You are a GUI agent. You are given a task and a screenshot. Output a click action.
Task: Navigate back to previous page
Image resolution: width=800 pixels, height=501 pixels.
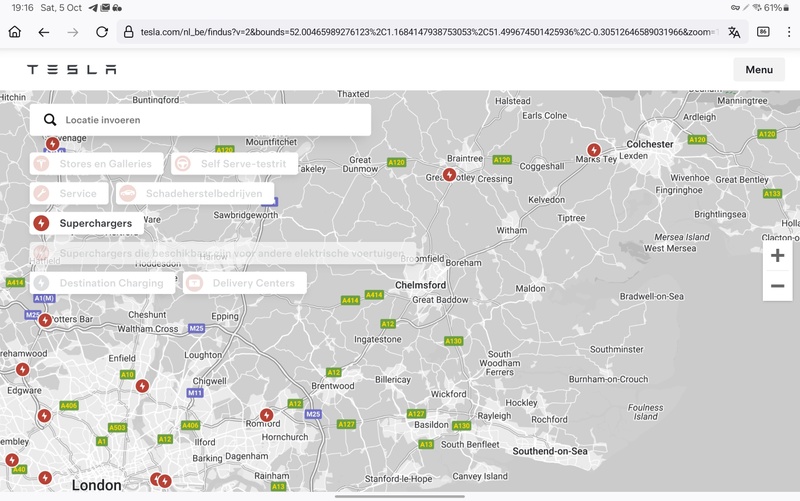[x=44, y=32]
